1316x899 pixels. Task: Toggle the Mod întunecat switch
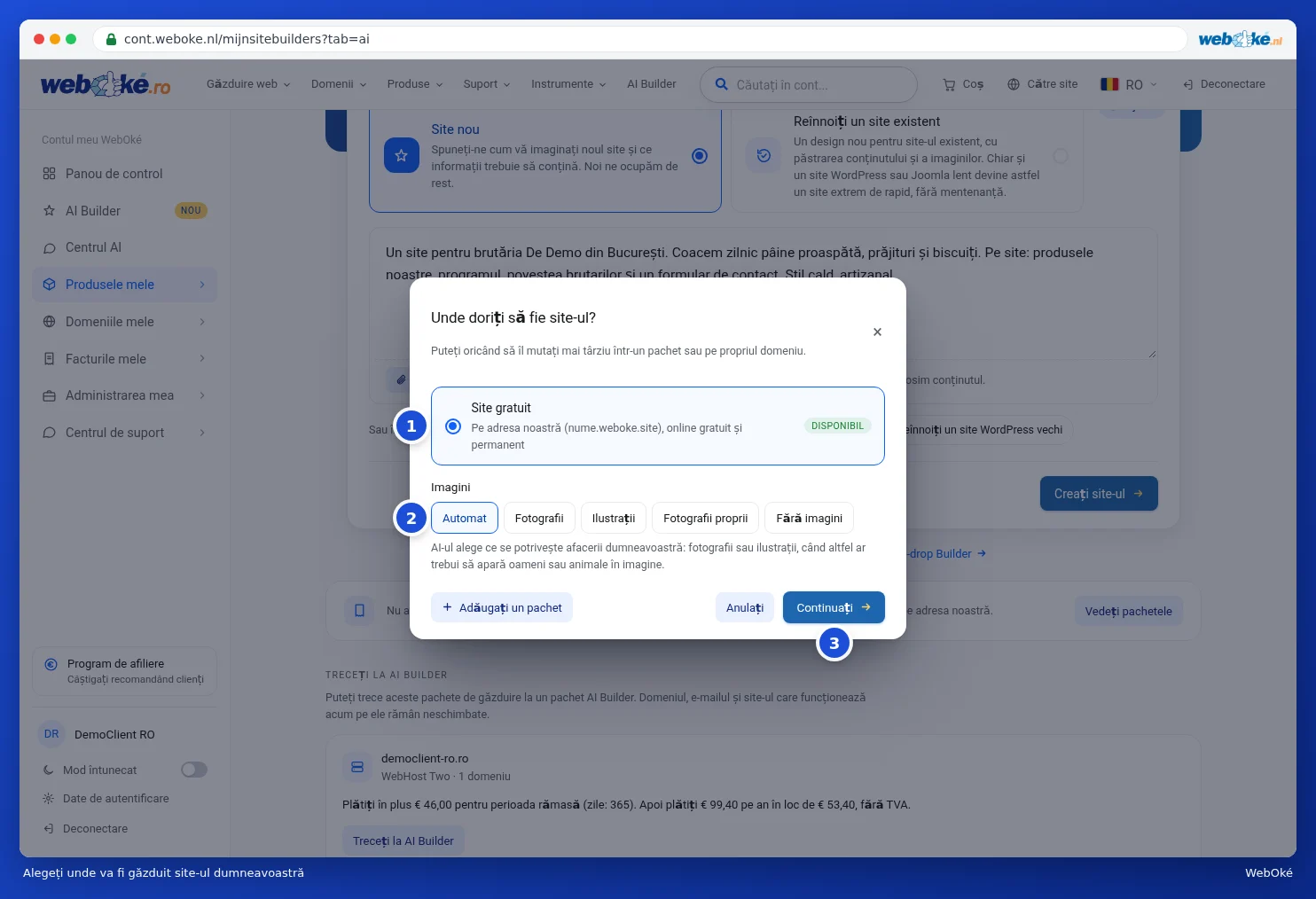[194, 770]
